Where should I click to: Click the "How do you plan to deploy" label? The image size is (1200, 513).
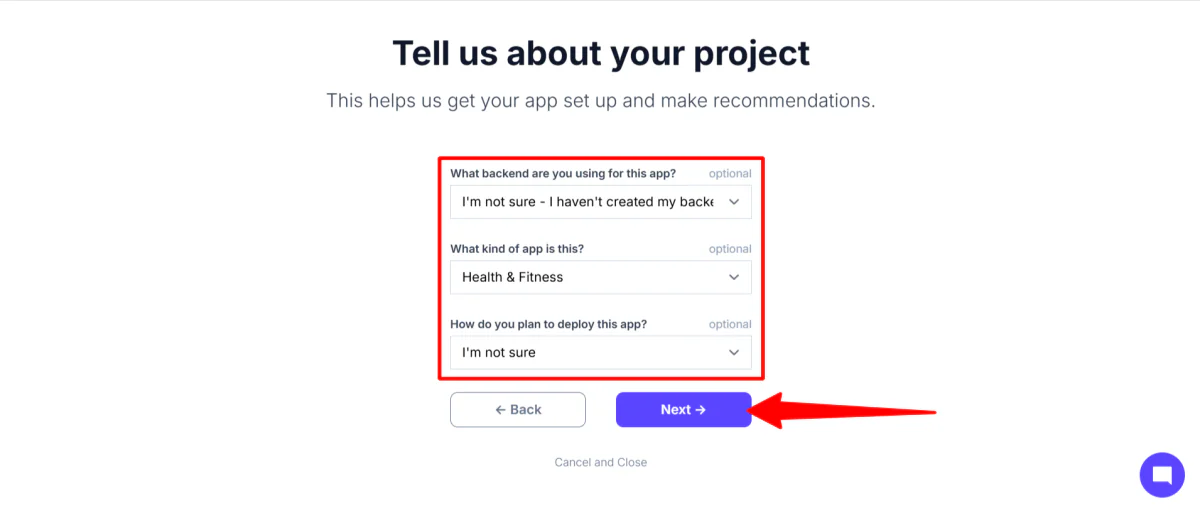pyautogui.click(x=548, y=324)
